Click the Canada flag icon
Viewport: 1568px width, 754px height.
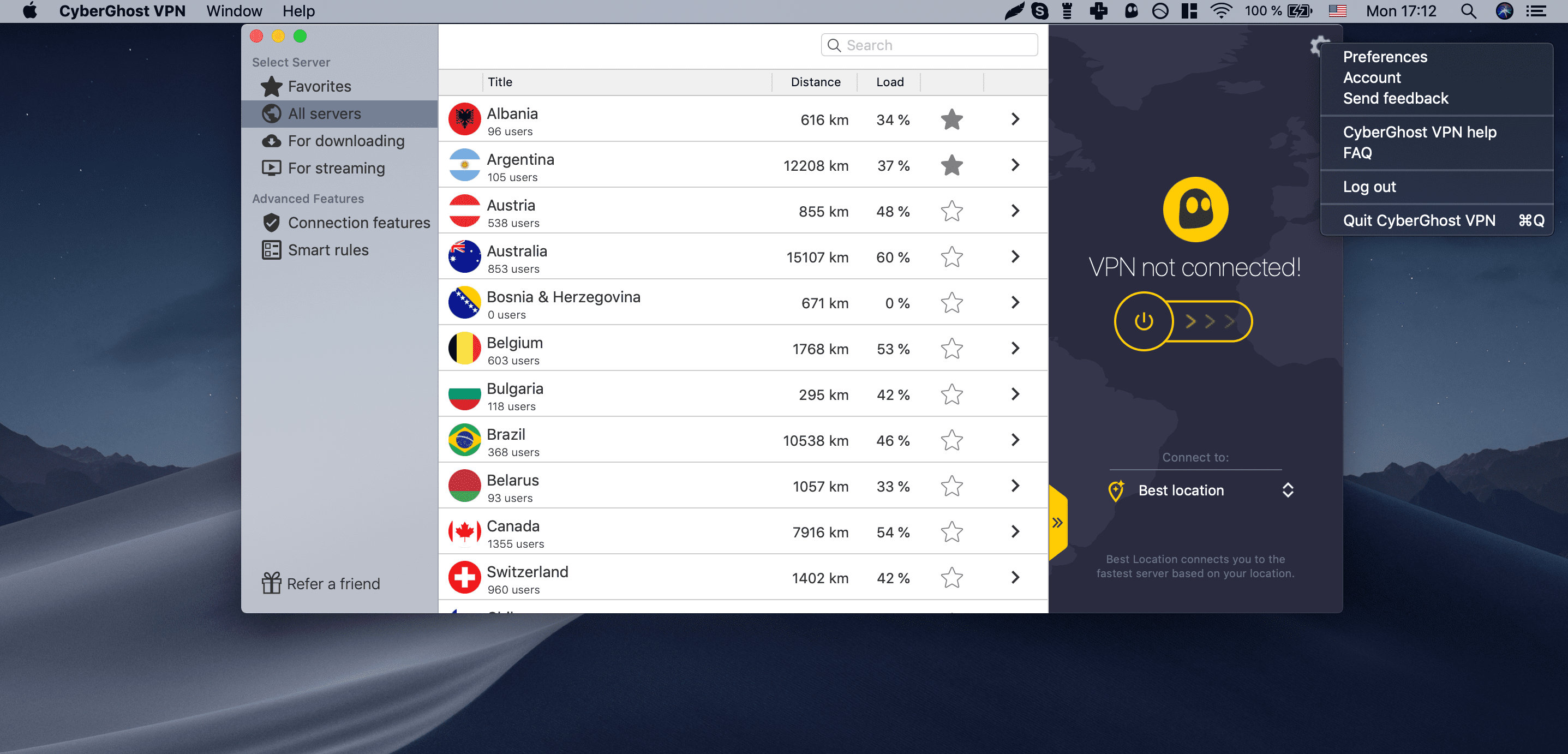click(x=464, y=532)
